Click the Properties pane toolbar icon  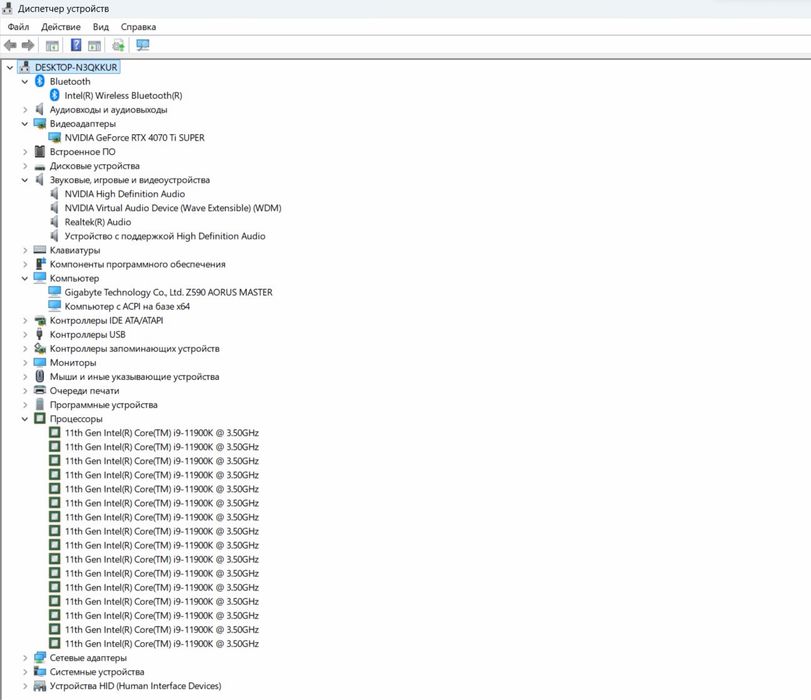click(x=94, y=46)
